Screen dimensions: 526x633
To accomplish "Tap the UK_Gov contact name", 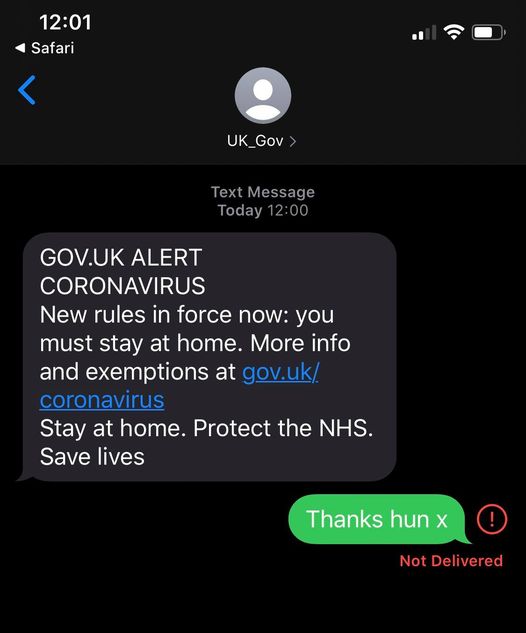I will (255, 141).
